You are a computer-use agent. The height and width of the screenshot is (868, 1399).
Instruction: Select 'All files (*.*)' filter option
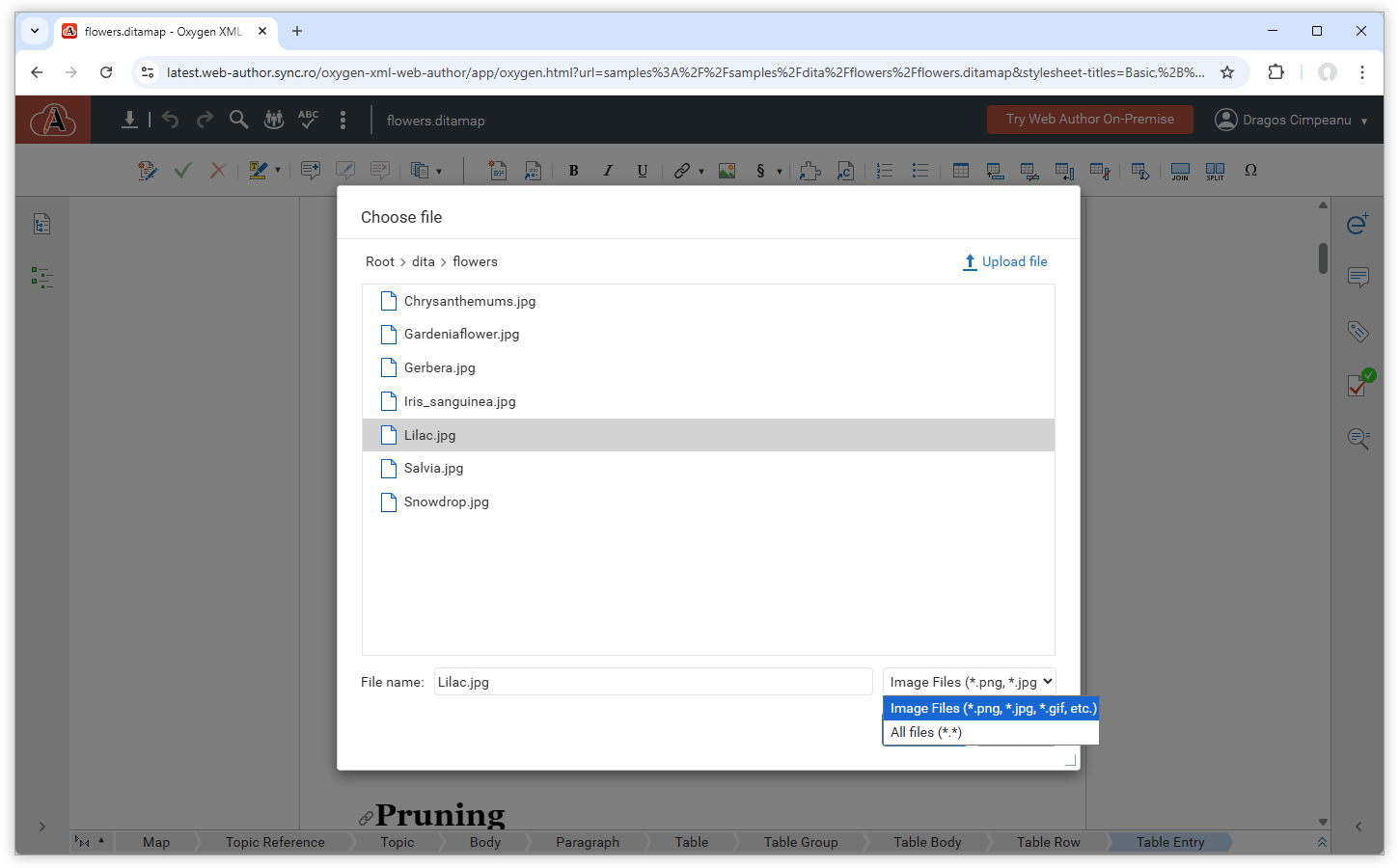click(x=925, y=732)
